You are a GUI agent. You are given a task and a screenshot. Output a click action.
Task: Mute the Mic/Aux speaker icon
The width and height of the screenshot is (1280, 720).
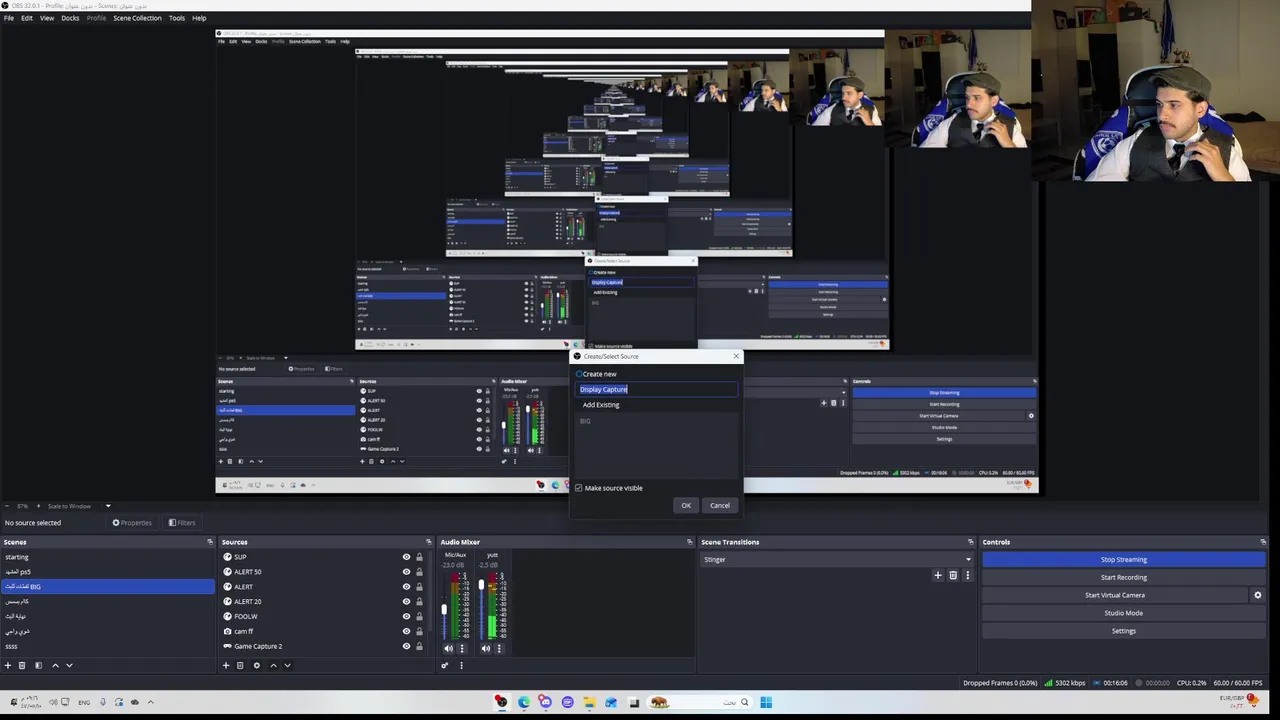coord(448,648)
